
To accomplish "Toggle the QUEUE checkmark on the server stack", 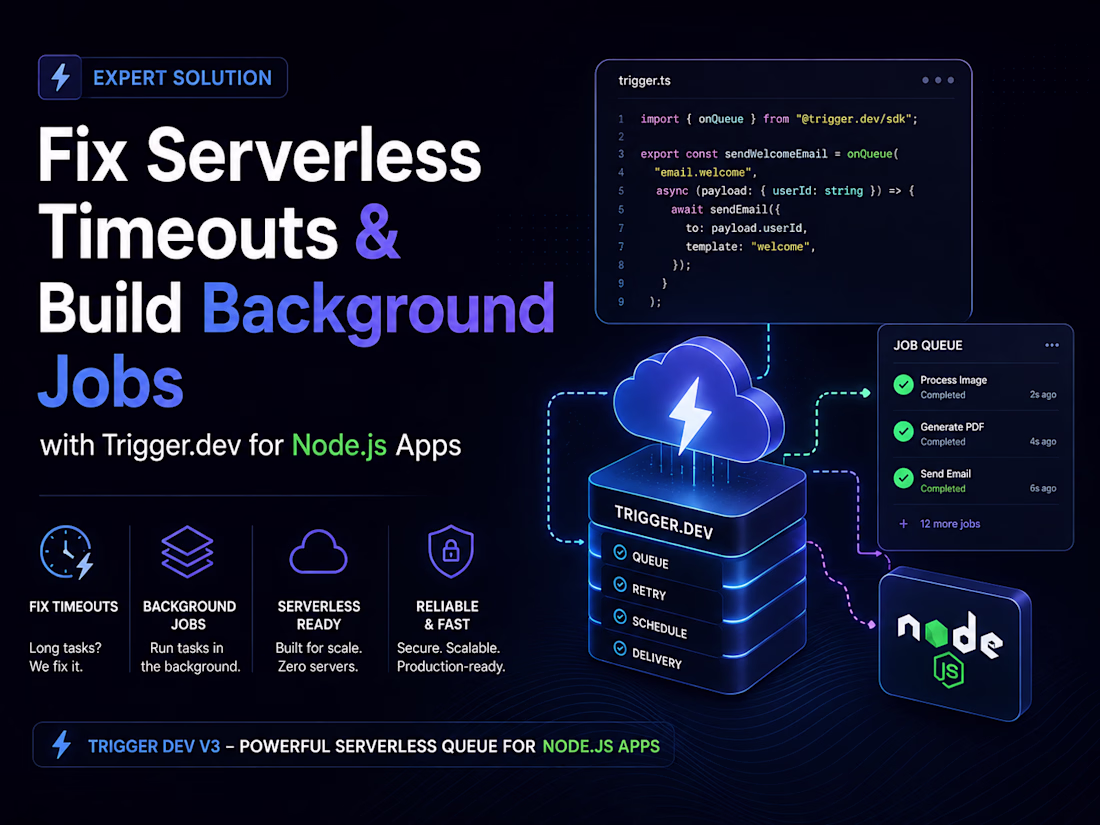I will pos(620,552).
